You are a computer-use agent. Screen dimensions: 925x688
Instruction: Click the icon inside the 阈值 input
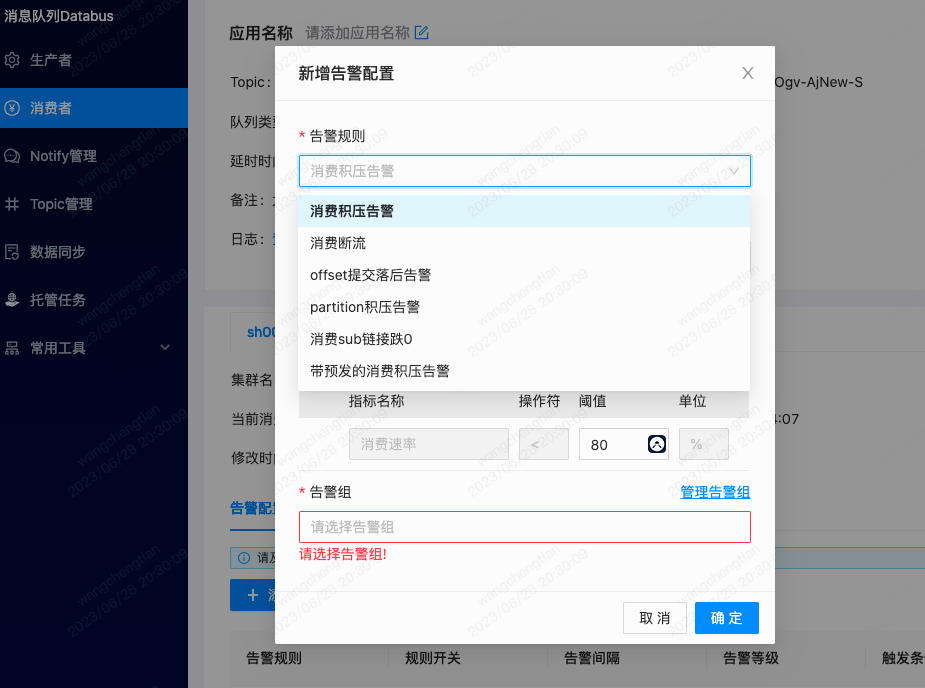pos(657,444)
